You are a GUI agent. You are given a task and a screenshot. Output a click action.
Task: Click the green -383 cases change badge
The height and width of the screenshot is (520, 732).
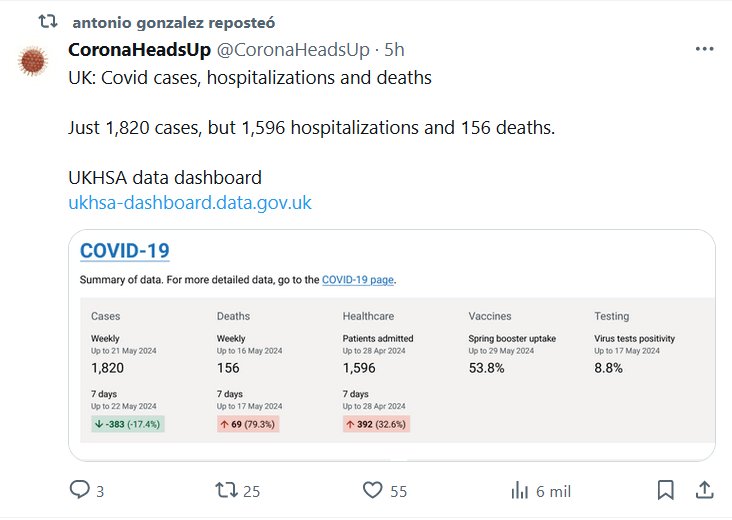tap(127, 424)
